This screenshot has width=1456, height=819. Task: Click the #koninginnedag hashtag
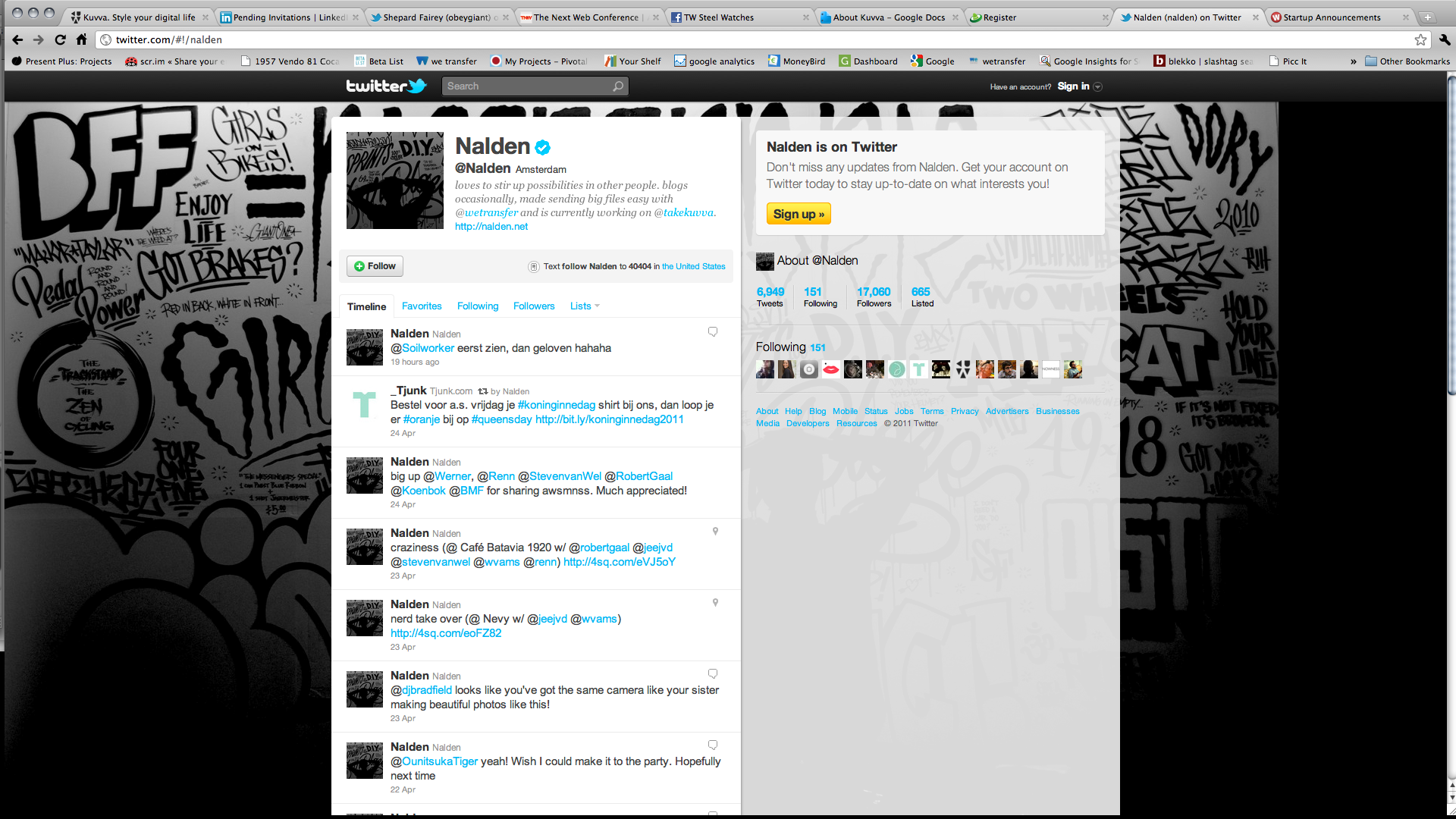pyautogui.click(x=557, y=405)
